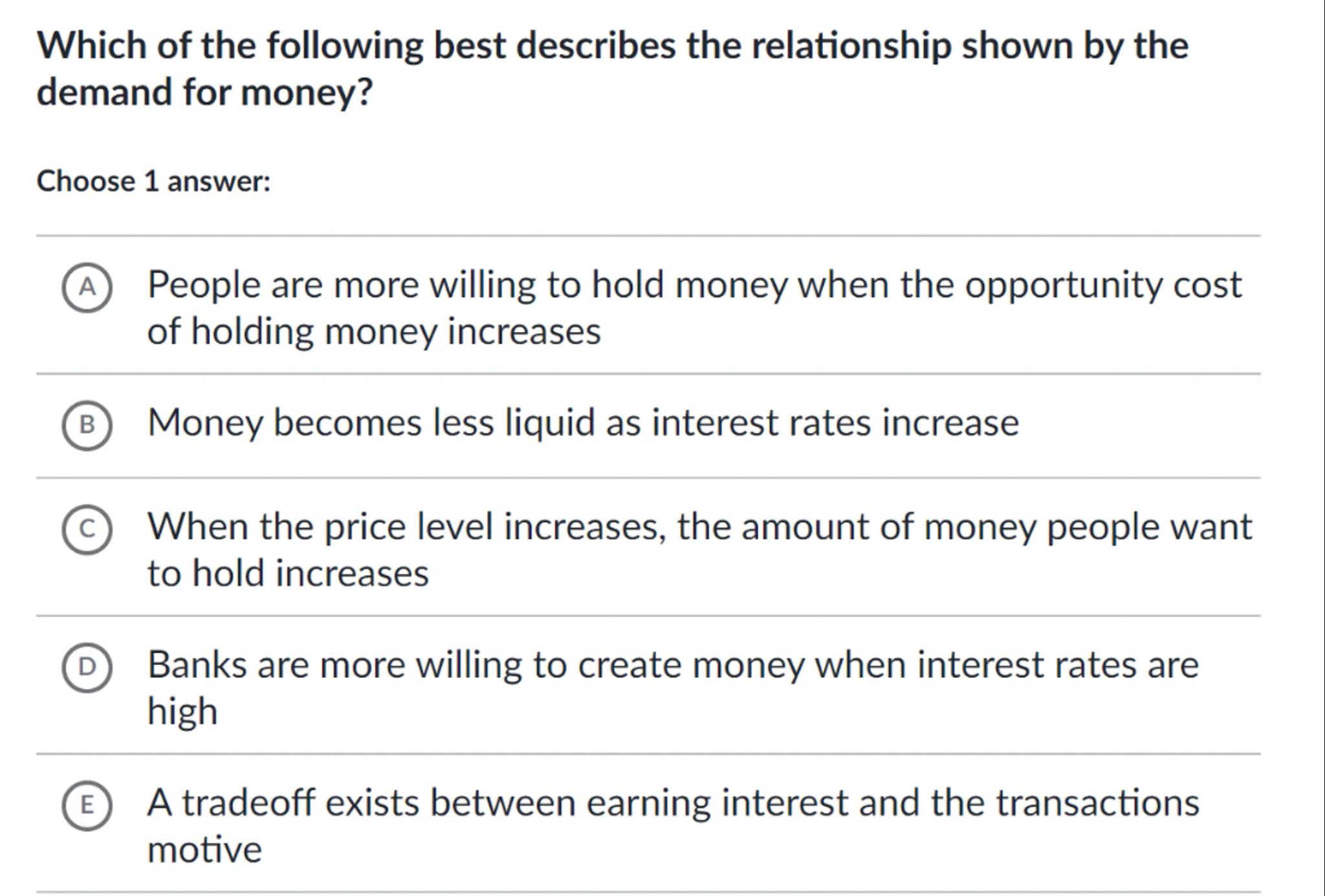Click 'demand for money?' in the question
This screenshot has height=896, width=1325.
pyautogui.click(x=204, y=93)
